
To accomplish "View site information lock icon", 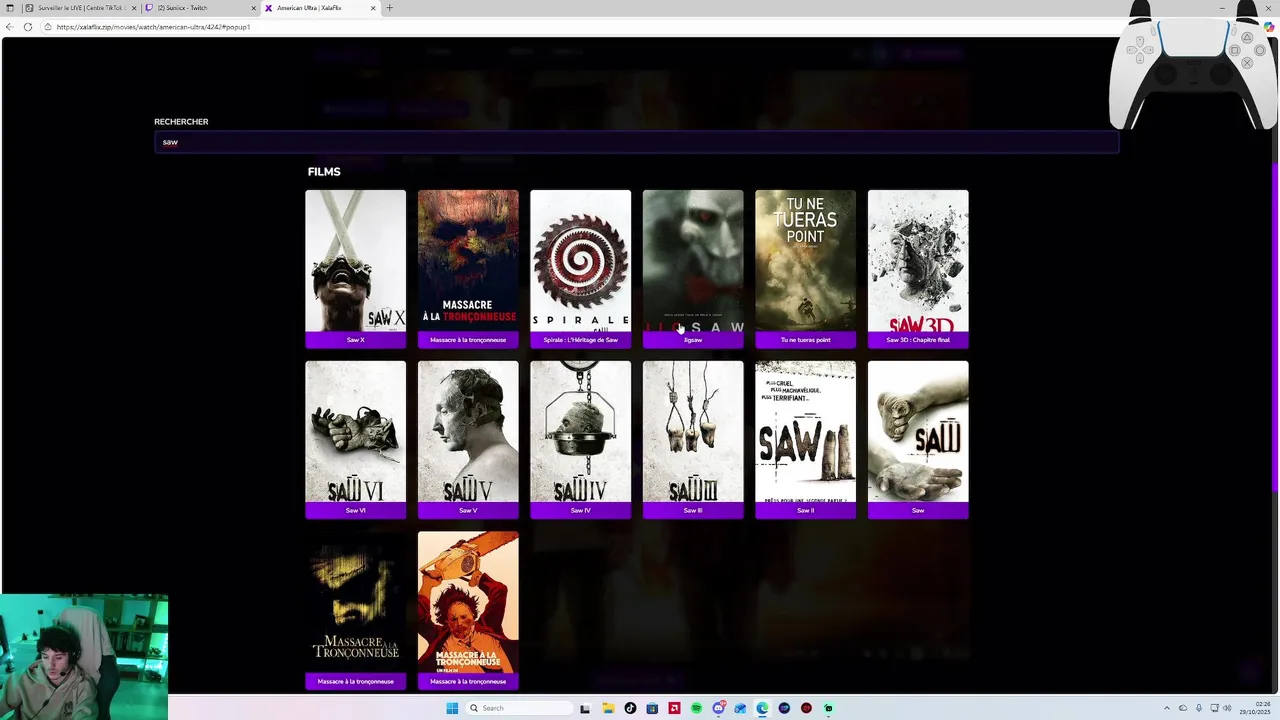I will point(48,27).
